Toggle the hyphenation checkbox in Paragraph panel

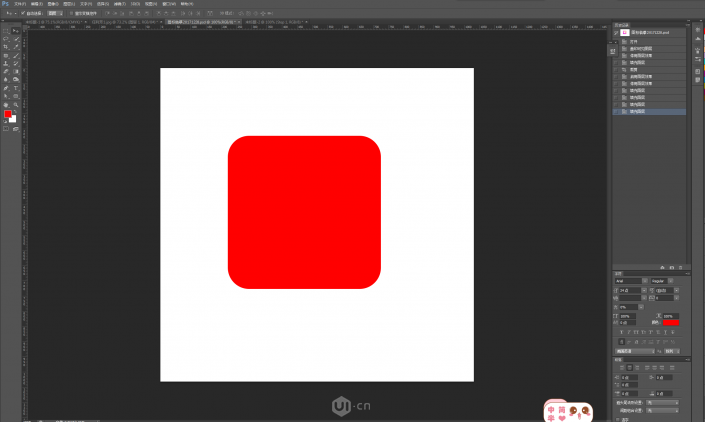pyautogui.click(x=616, y=420)
